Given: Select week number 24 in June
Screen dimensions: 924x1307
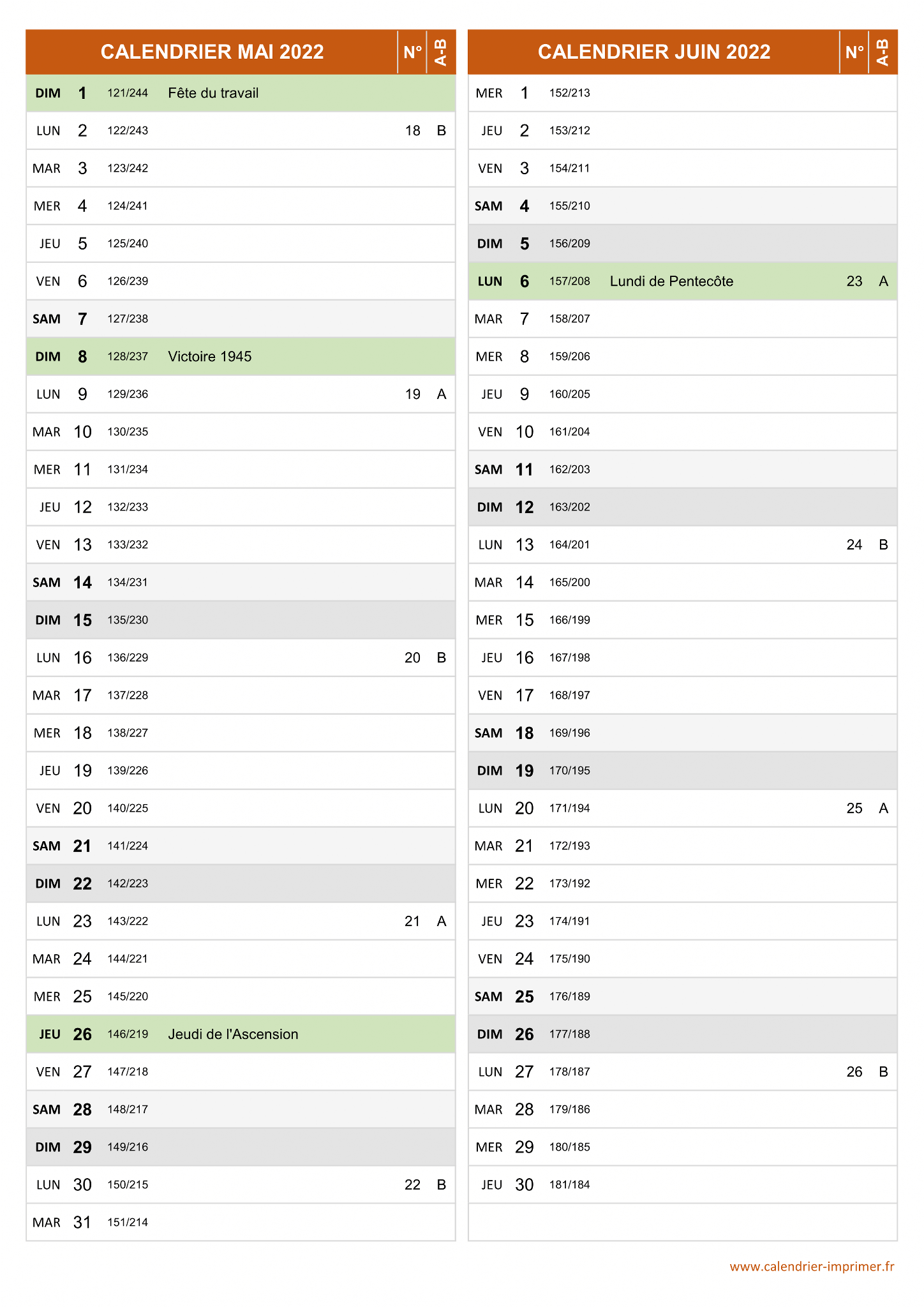Looking at the screenshot, I should click(x=854, y=545).
